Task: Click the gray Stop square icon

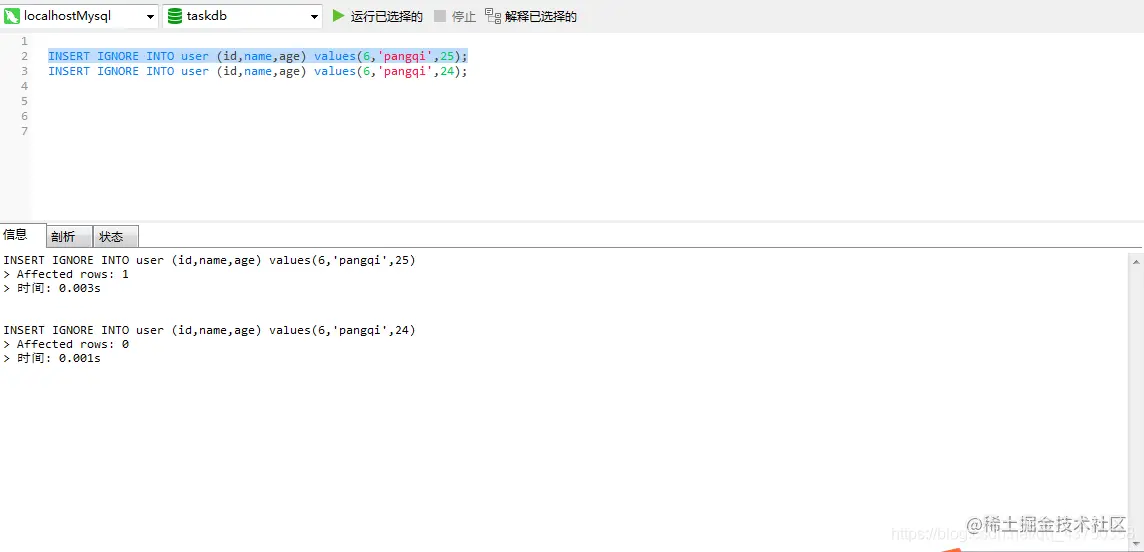Action: tap(440, 16)
